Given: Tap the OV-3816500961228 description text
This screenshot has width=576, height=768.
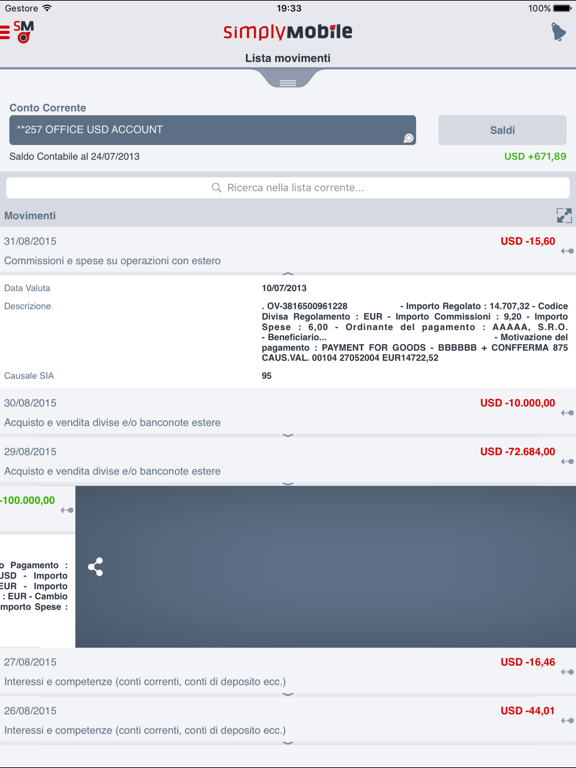Looking at the screenshot, I should (x=415, y=332).
